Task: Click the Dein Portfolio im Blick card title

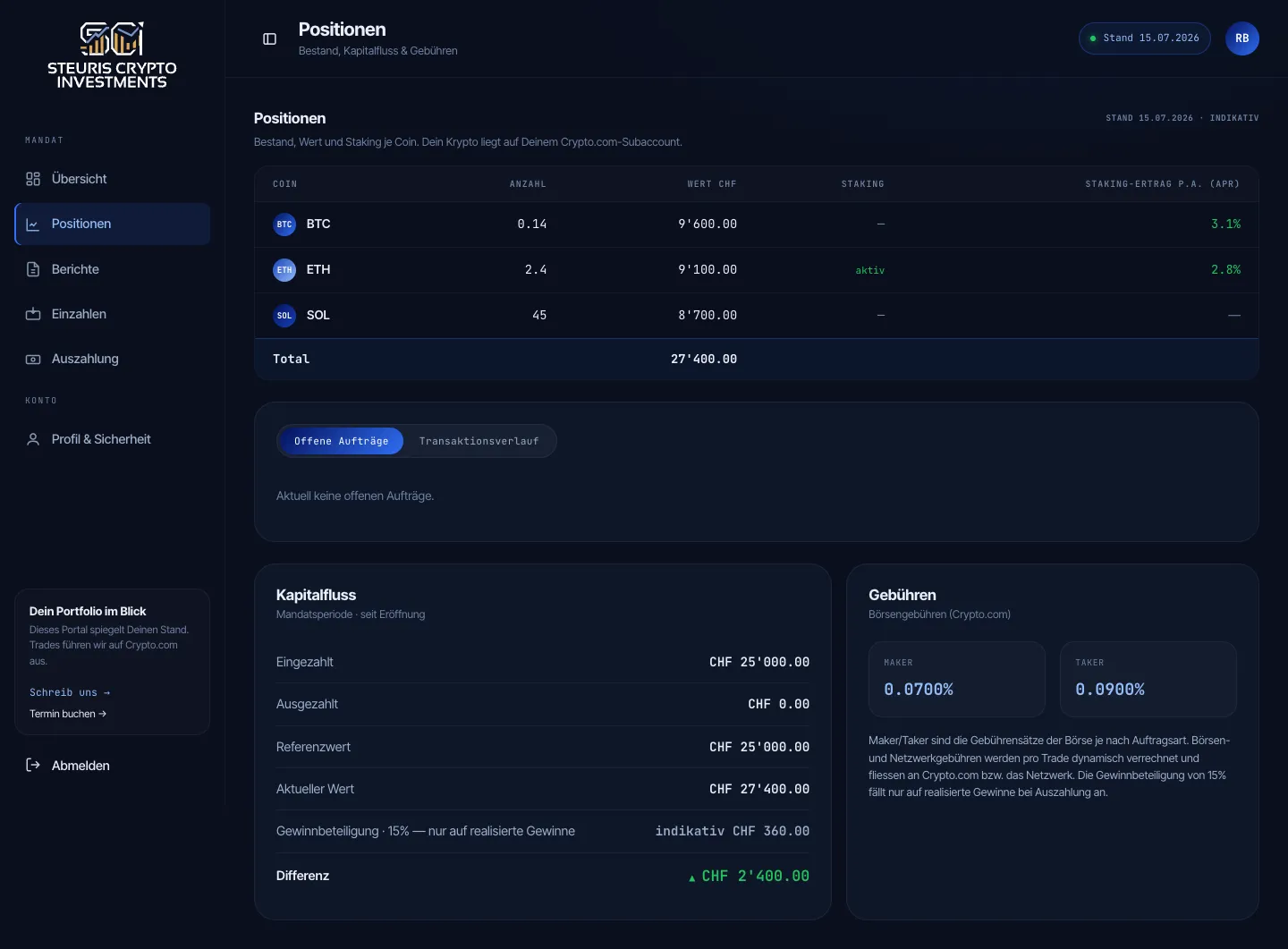Action: click(x=88, y=611)
